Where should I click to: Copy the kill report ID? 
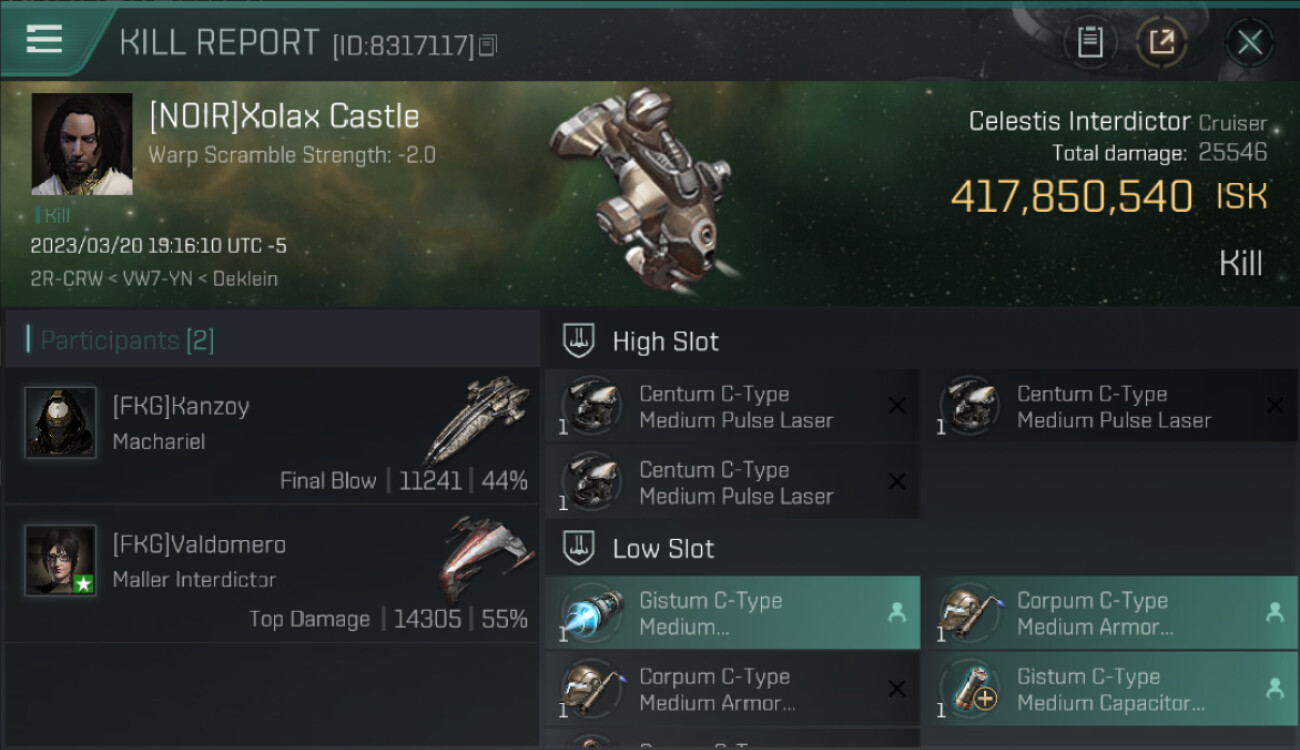pos(488,45)
